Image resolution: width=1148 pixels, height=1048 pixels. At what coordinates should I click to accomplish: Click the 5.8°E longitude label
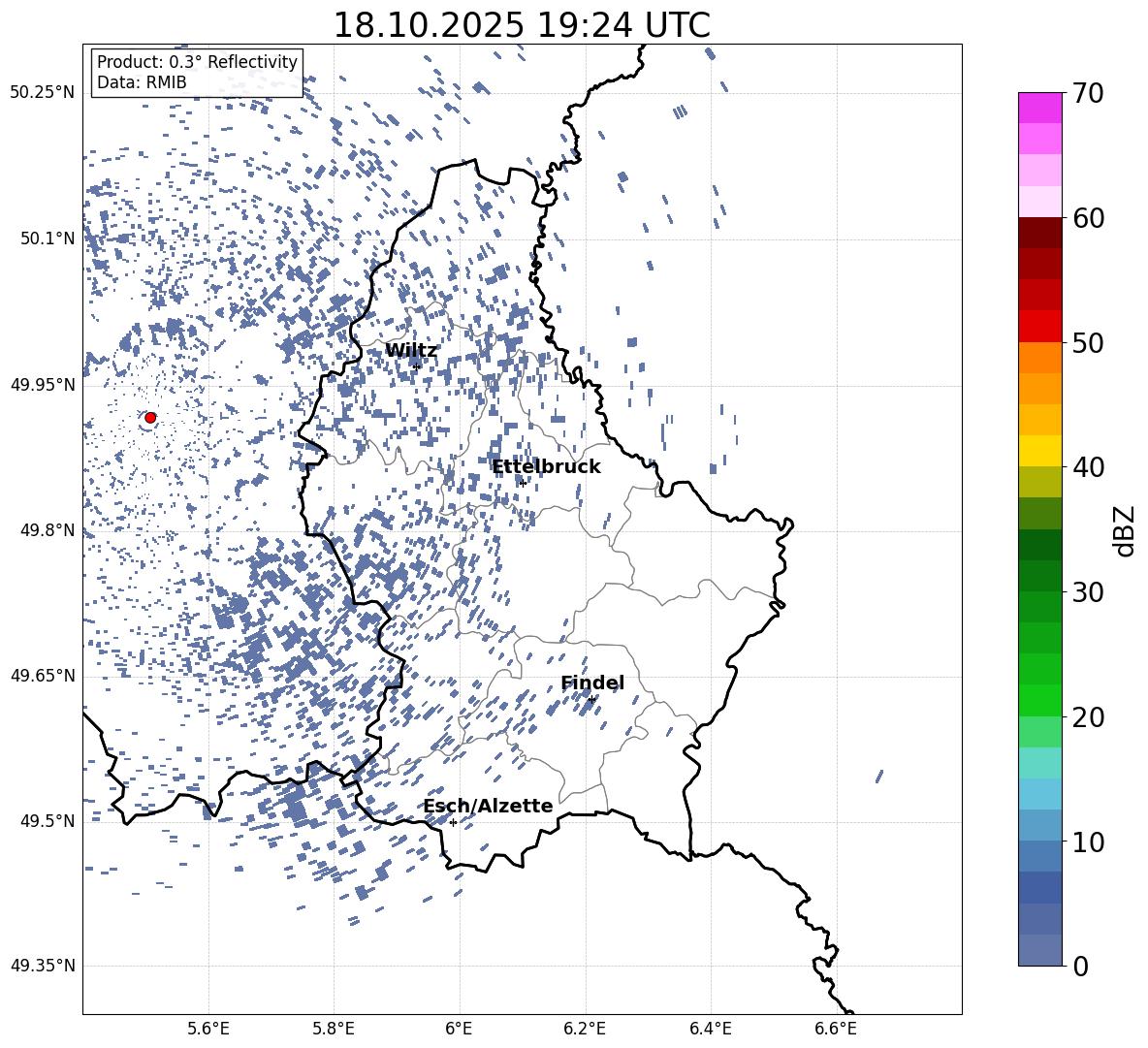coord(334,1029)
